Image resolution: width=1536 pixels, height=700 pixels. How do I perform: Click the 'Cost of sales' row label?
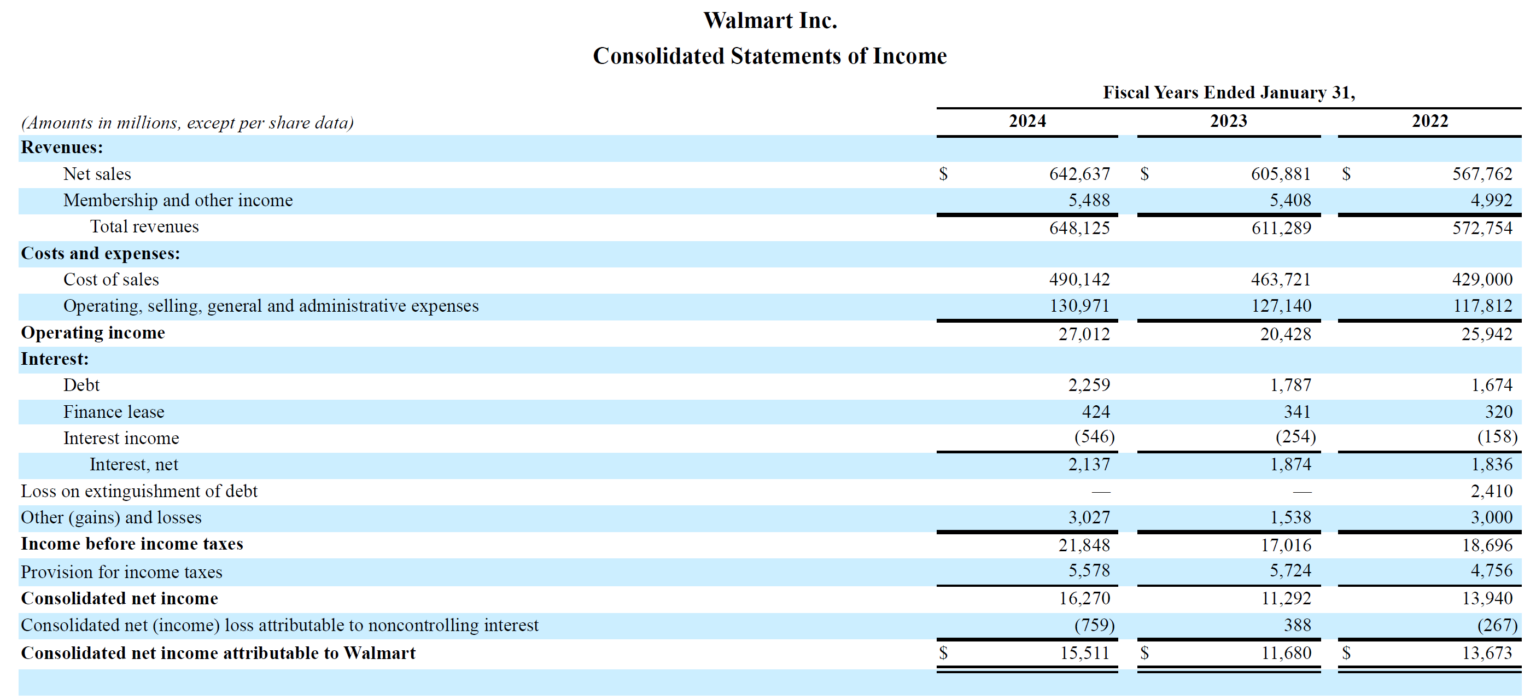pos(111,280)
